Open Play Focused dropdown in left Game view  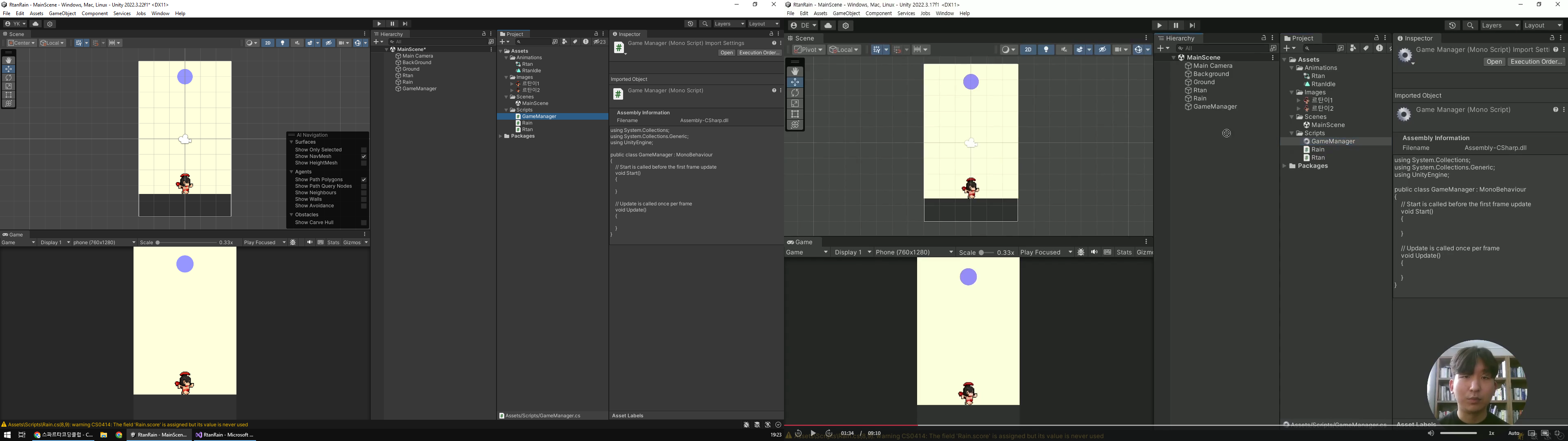(x=265, y=243)
